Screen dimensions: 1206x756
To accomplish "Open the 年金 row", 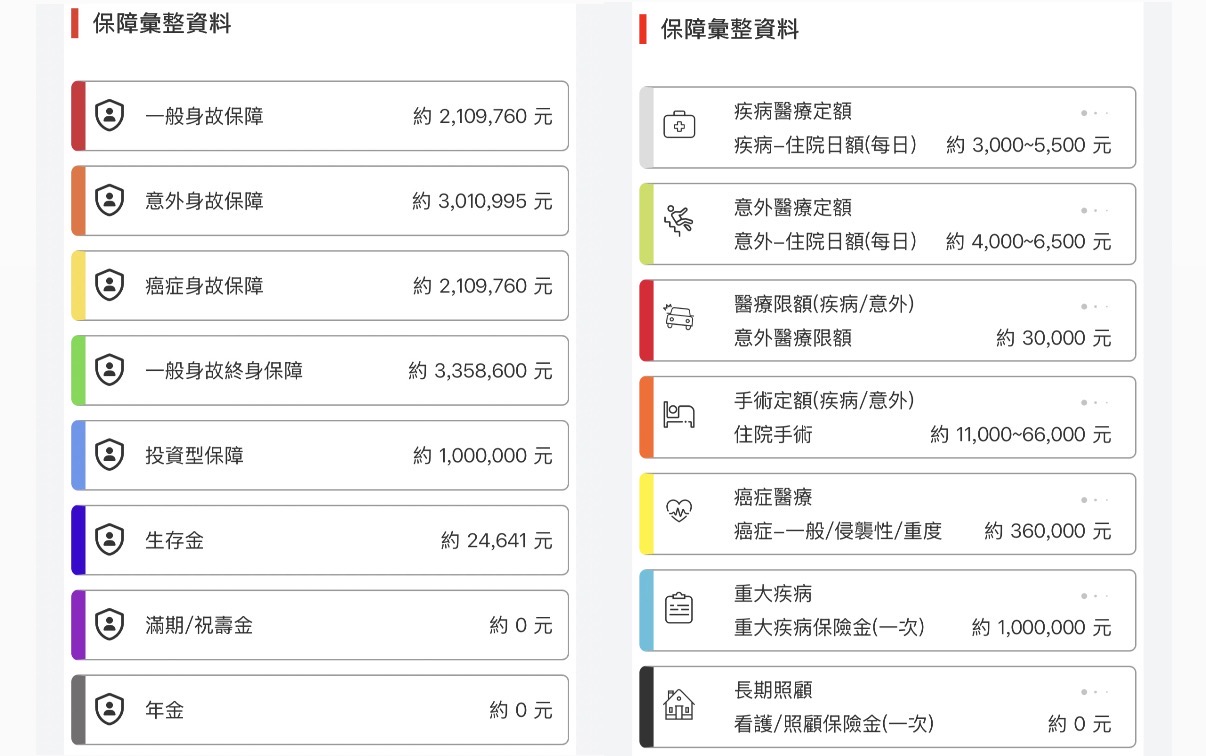I will point(320,710).
